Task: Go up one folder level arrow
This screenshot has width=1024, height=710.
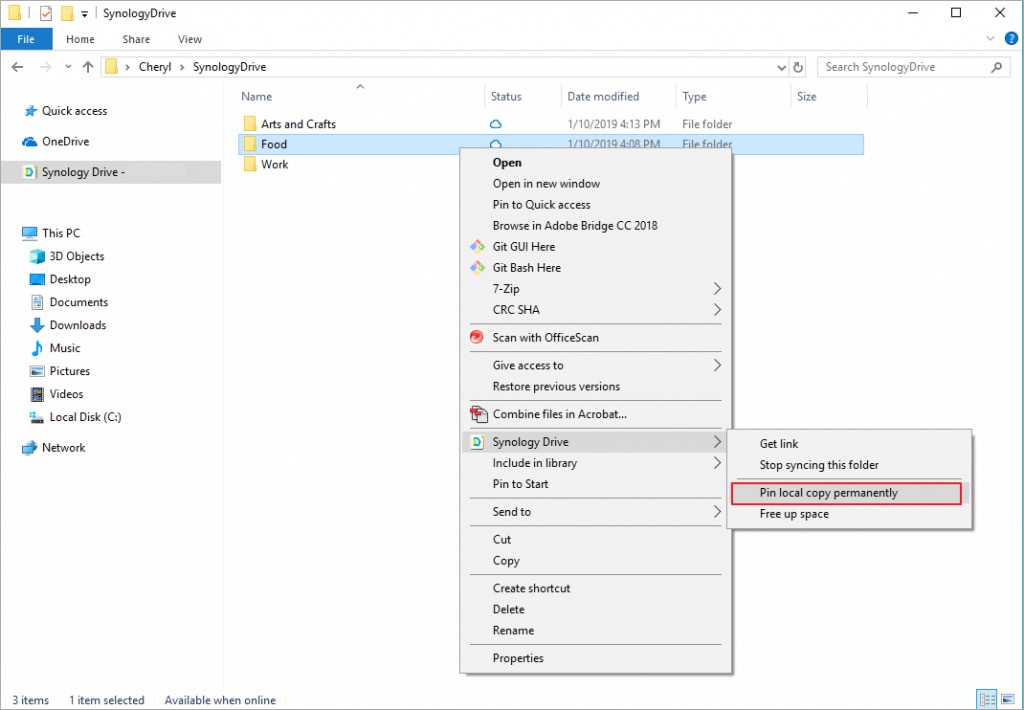Action: pyautogui.click(x=88, y=67)
